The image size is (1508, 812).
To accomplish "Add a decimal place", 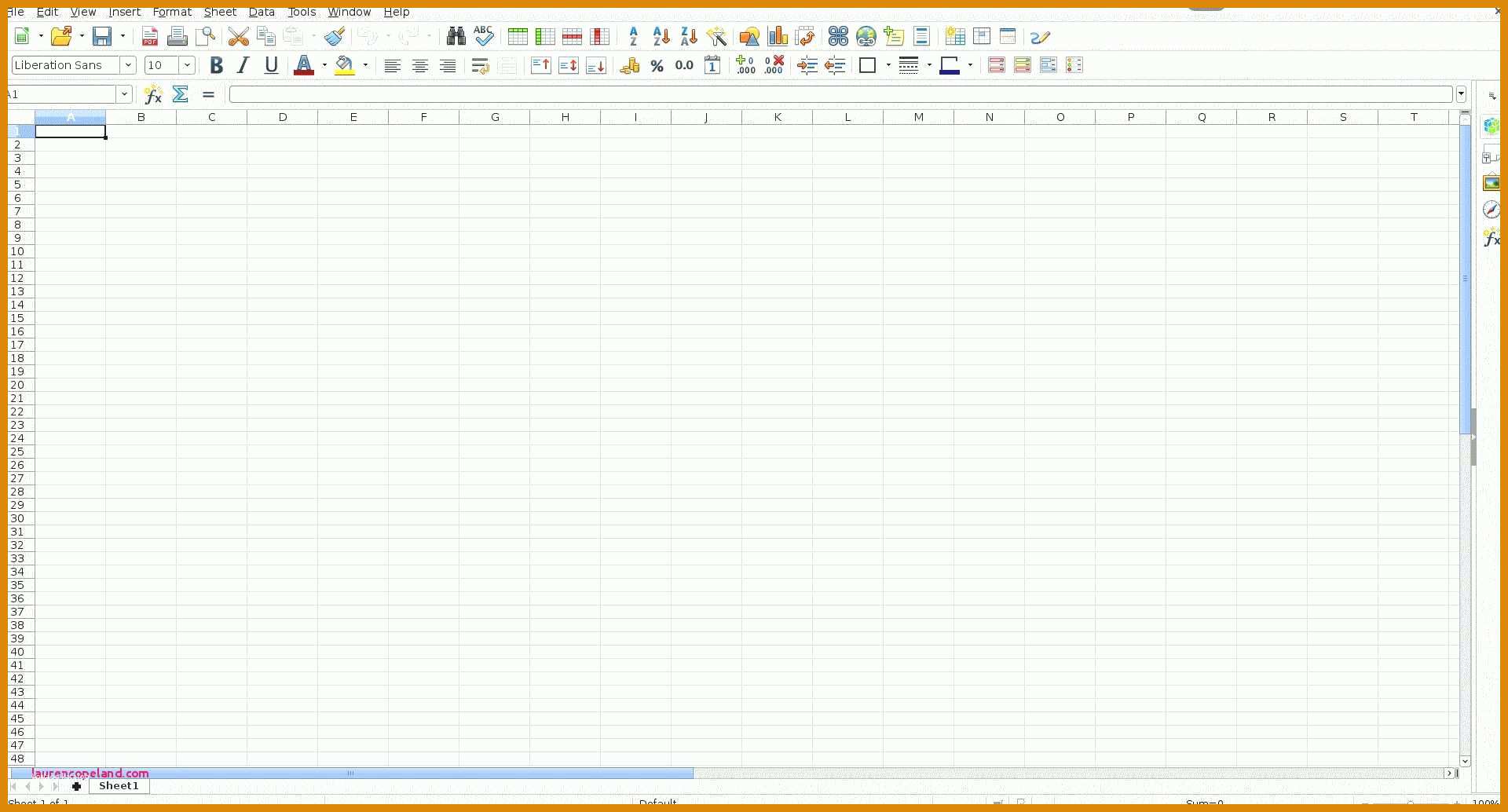I will (746, 65).
